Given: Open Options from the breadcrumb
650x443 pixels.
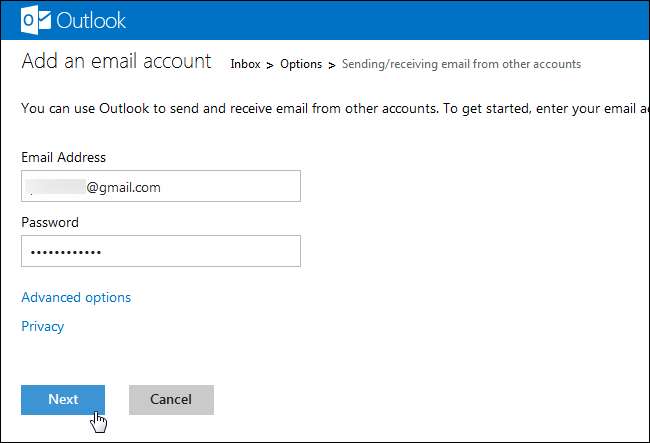Looking at the screenshot, I should (x=301, y=64).
